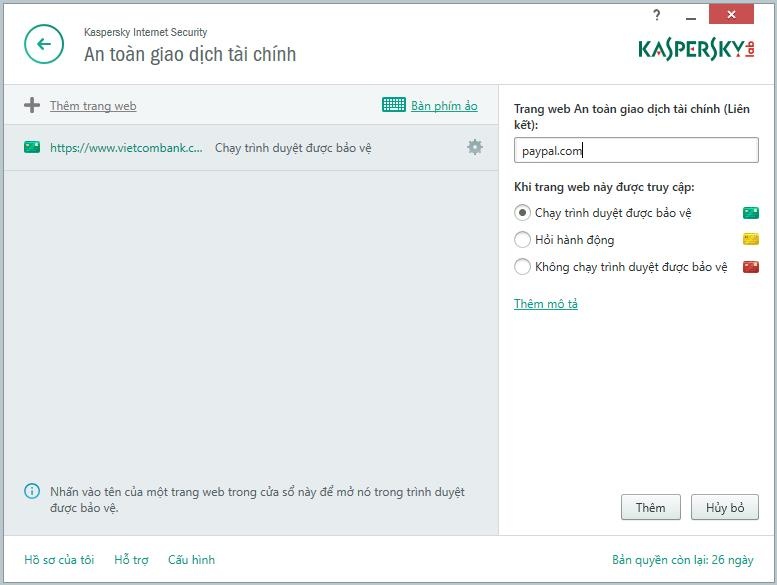Close the Kaspersky window
This screenshot has height=585, width=777.
pyautogui.click(x=731, y=15)
